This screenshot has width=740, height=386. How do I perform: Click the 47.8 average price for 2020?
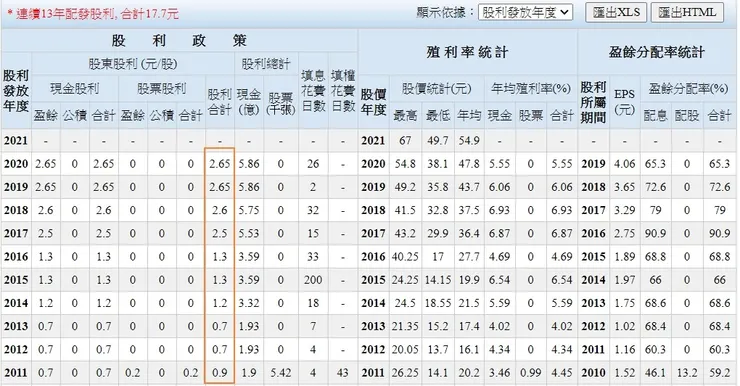(x=469, y=164)
